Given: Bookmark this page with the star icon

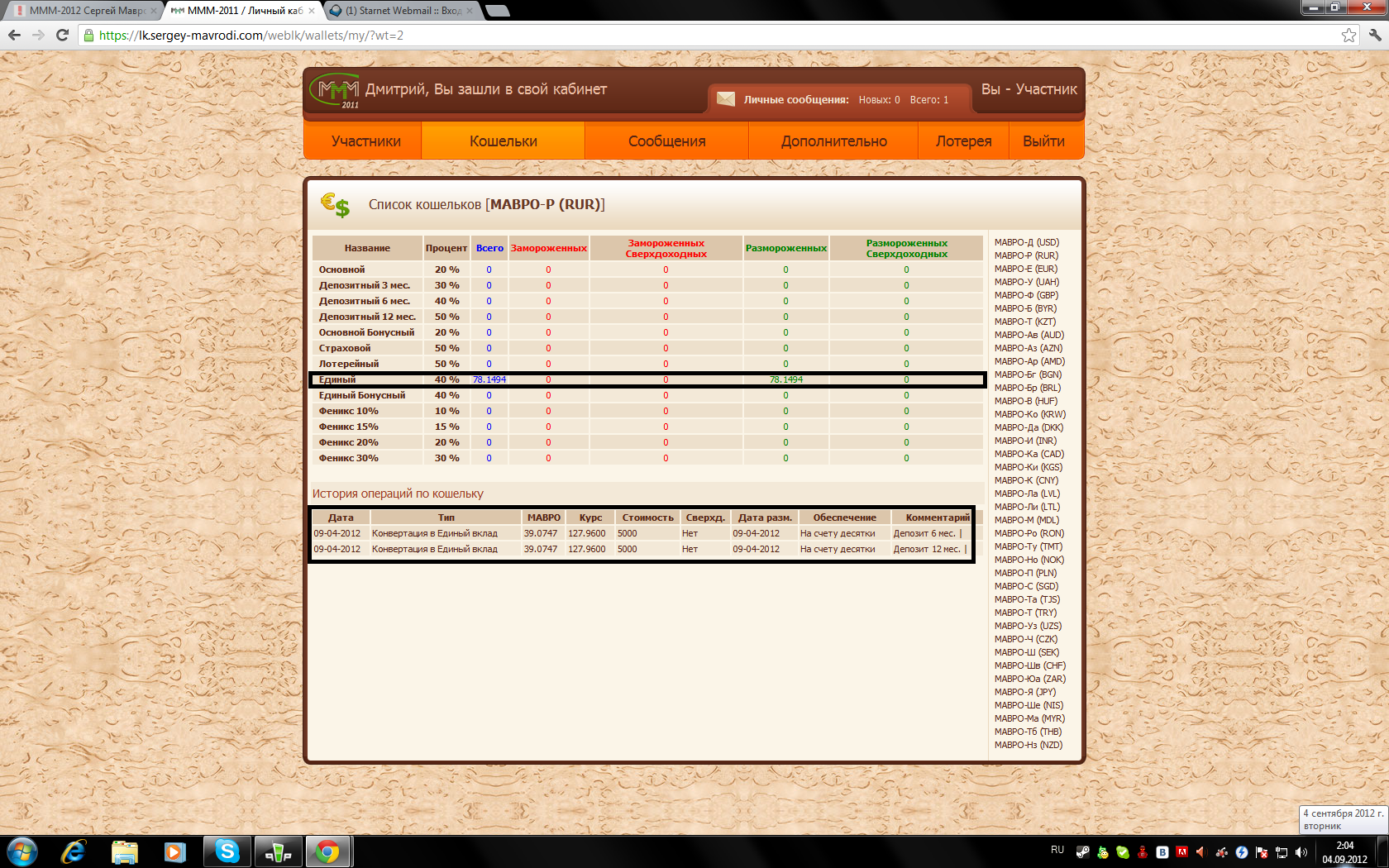Looking at the screenshot, I should (x=1349, y=35).
